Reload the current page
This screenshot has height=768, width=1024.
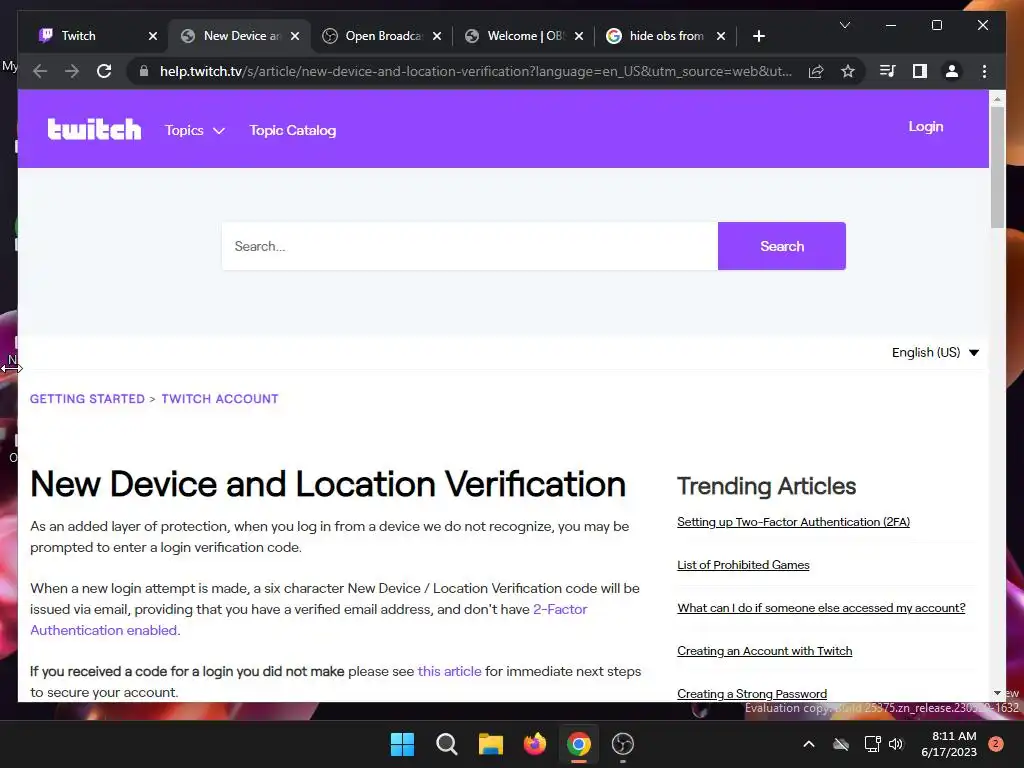coord(104,71)
